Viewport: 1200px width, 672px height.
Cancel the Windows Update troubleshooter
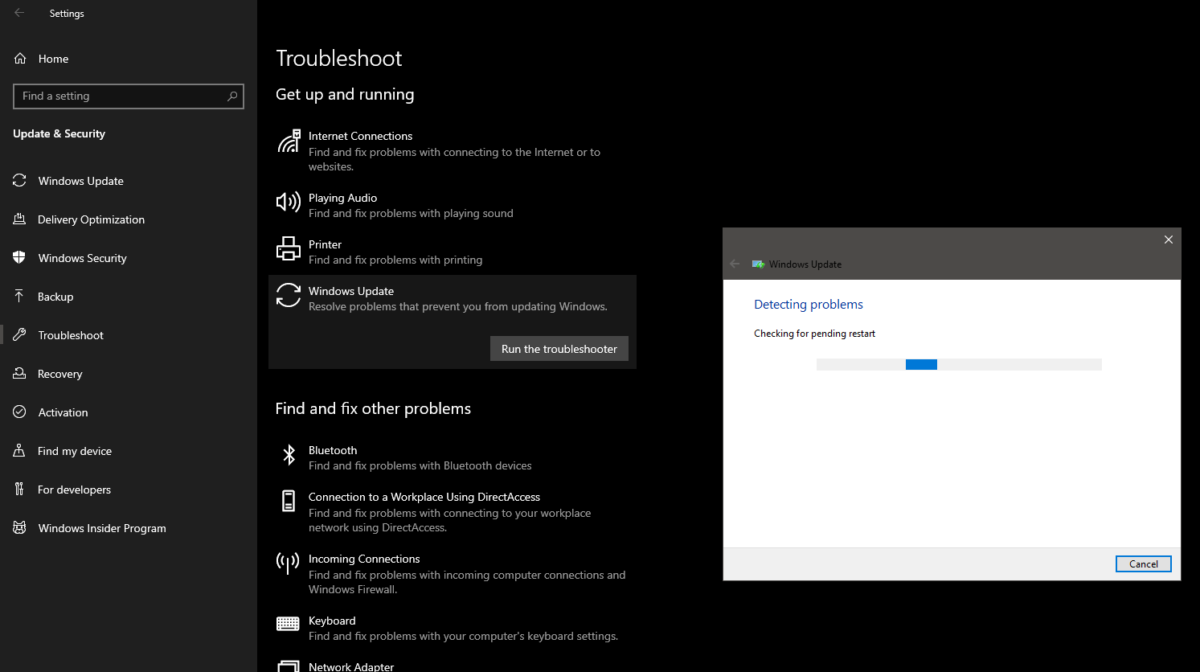click(1143, 563)
